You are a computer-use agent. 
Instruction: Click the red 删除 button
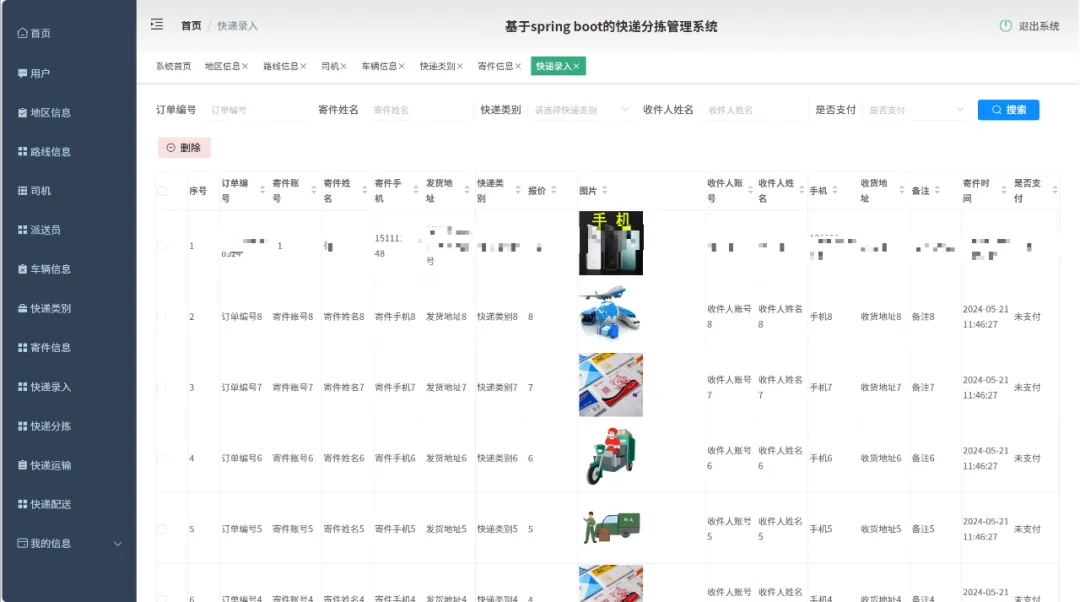[x=184, y=147]
